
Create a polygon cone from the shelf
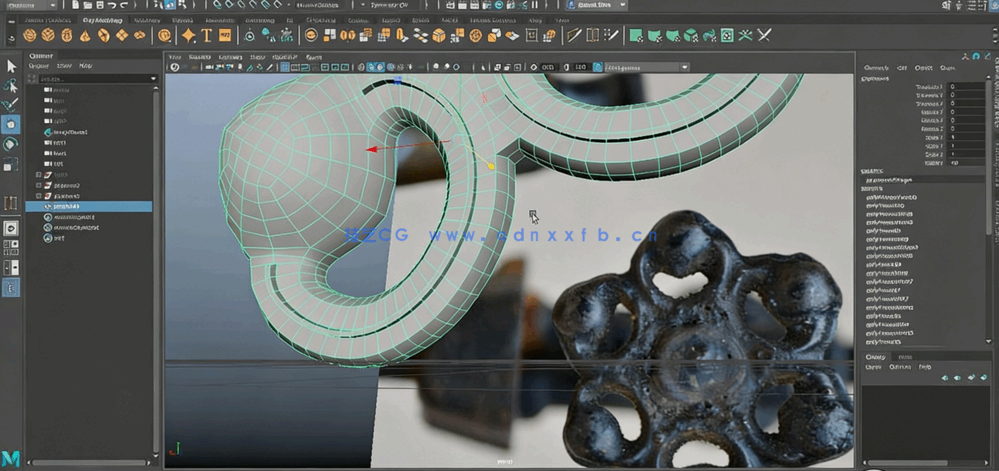(85, 35)
